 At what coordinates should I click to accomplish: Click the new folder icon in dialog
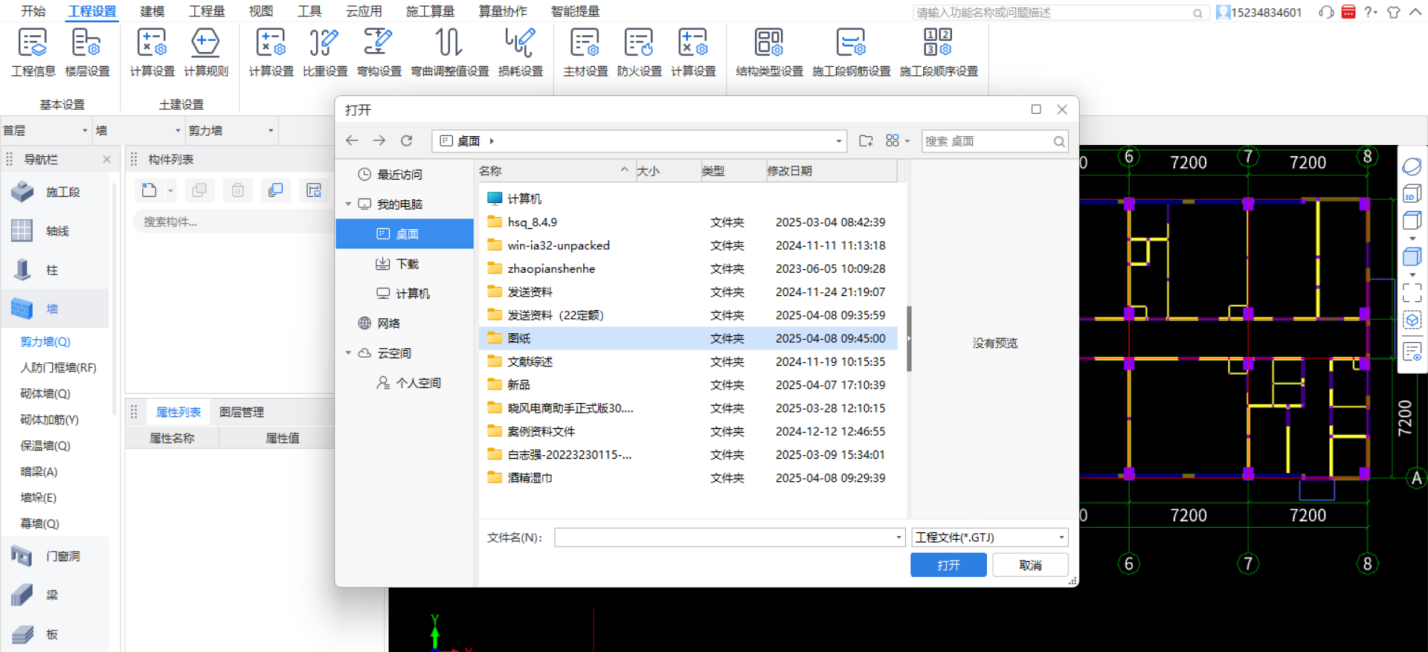click(x=866, y=141)
